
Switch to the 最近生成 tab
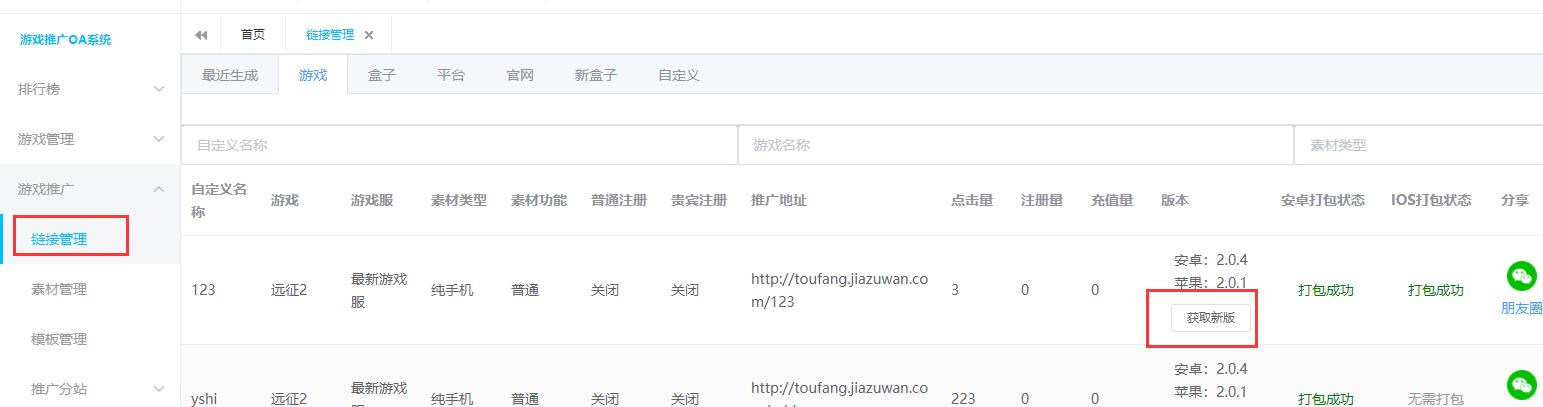point(230,75)
